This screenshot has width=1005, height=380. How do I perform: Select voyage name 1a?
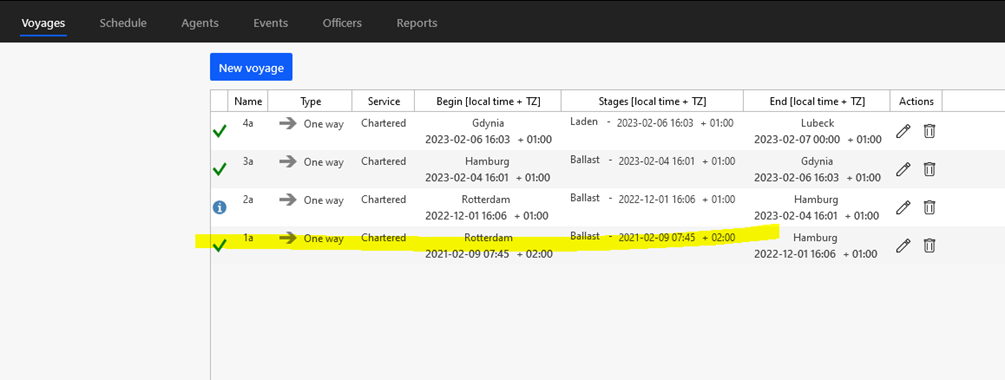coord(248,237)
